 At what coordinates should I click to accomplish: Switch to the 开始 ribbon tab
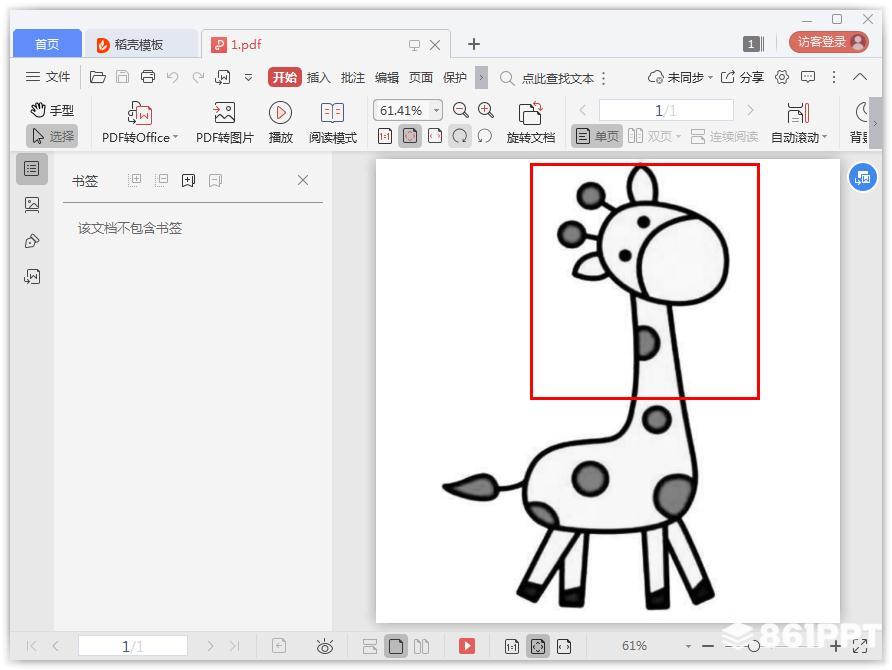pyautogui.click(x=284, y=77)
